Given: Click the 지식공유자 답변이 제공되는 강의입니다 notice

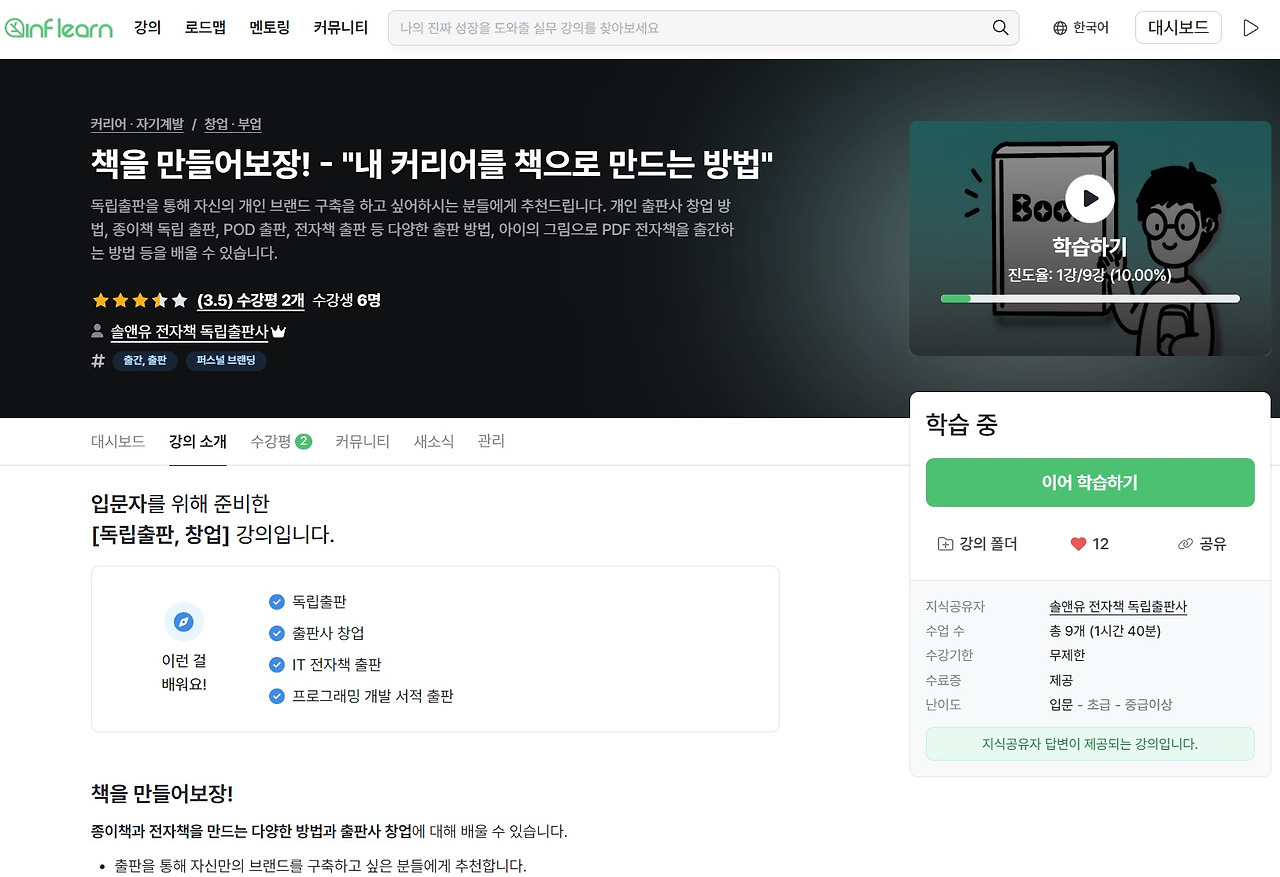Looking at the screenshot, I should 1090,744.
